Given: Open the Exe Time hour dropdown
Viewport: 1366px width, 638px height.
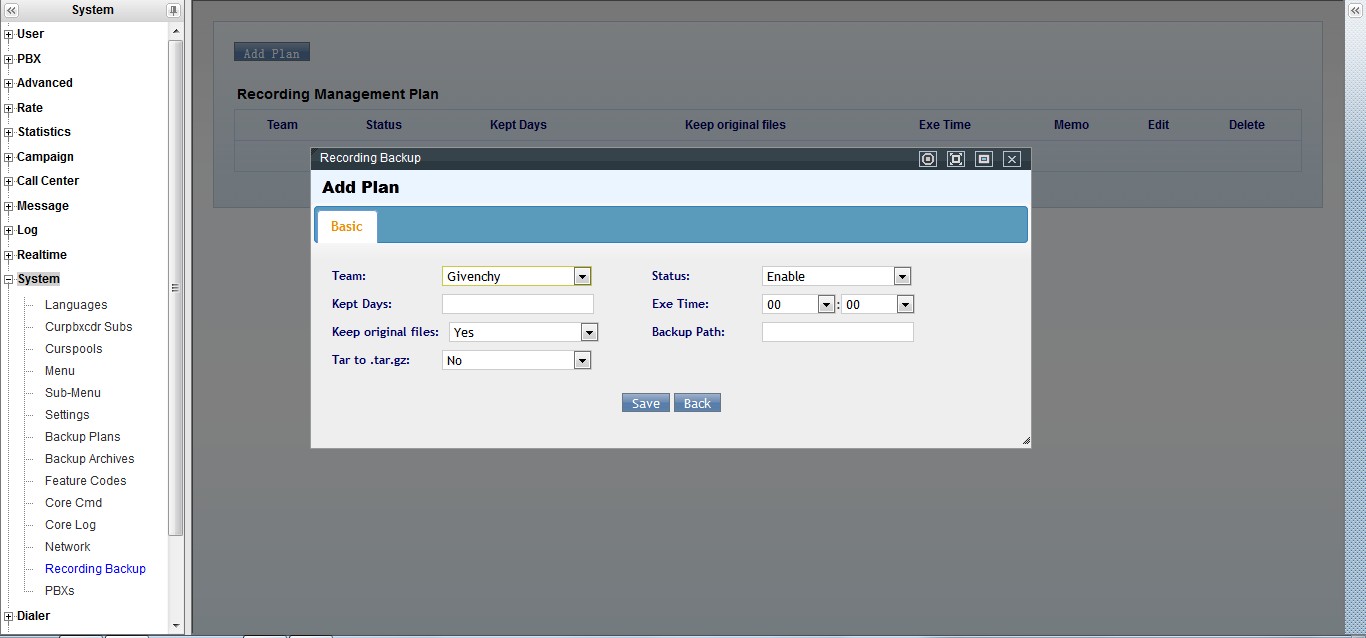Looking at the screenshot, I should point(826,305).
